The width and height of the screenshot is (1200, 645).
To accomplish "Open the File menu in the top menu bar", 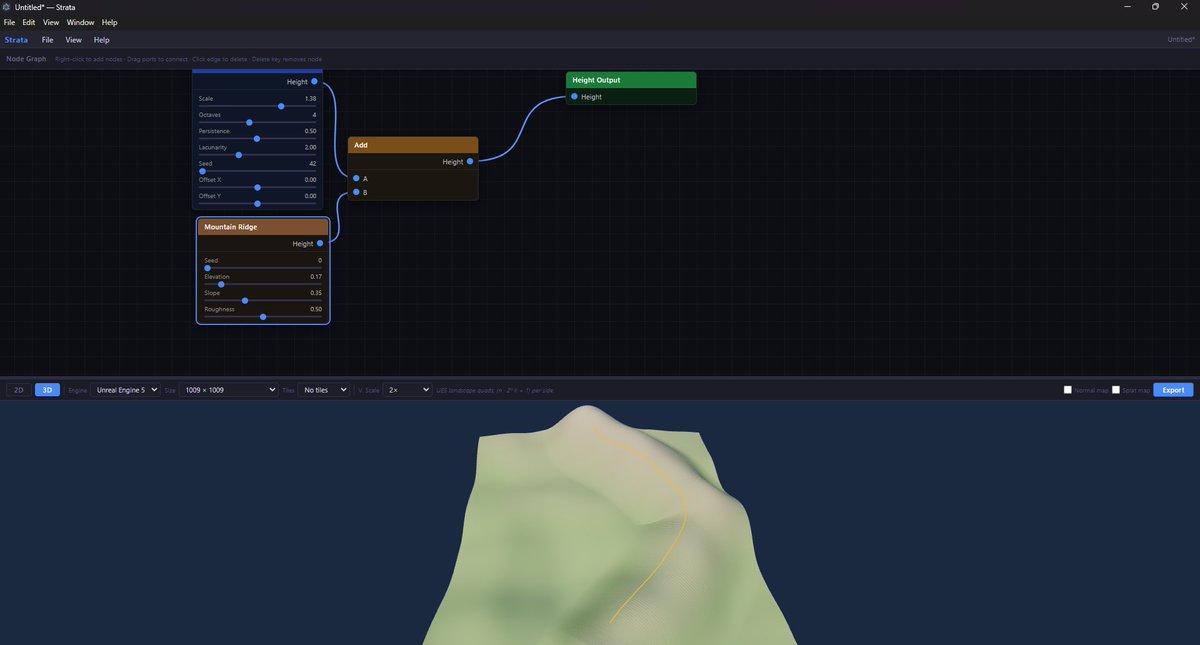I will pyautogui.click(x=9, y=22).
